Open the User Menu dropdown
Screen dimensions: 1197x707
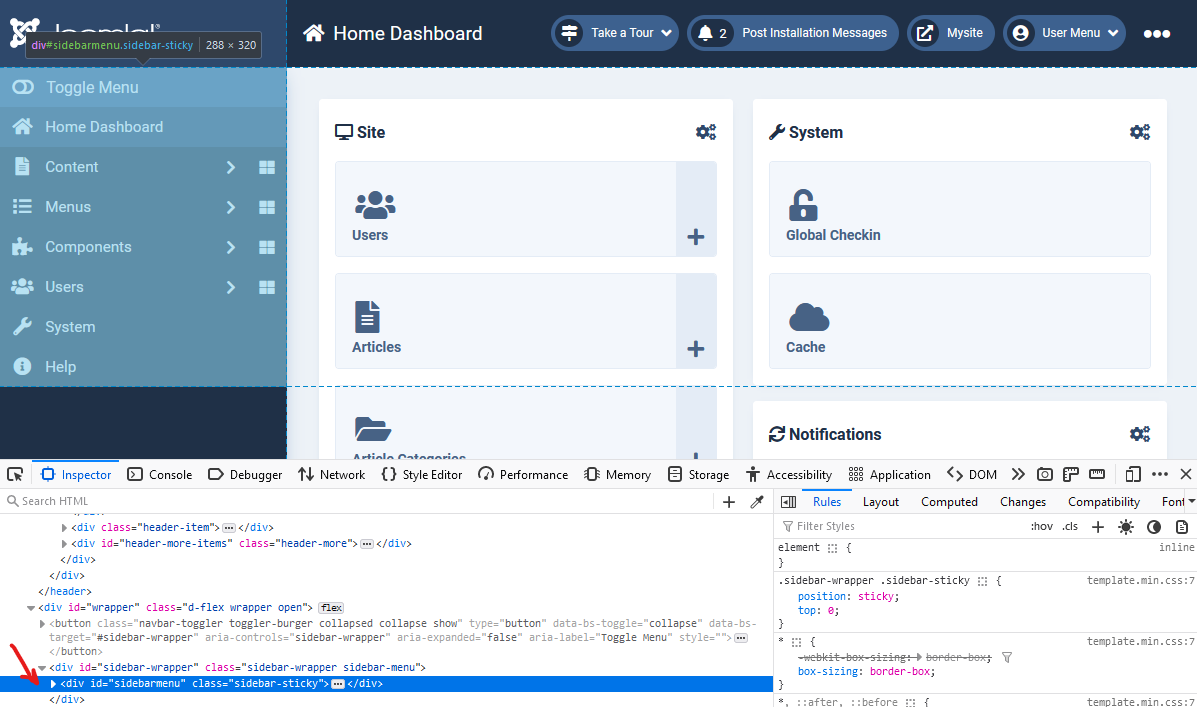tap(1064, 33)
